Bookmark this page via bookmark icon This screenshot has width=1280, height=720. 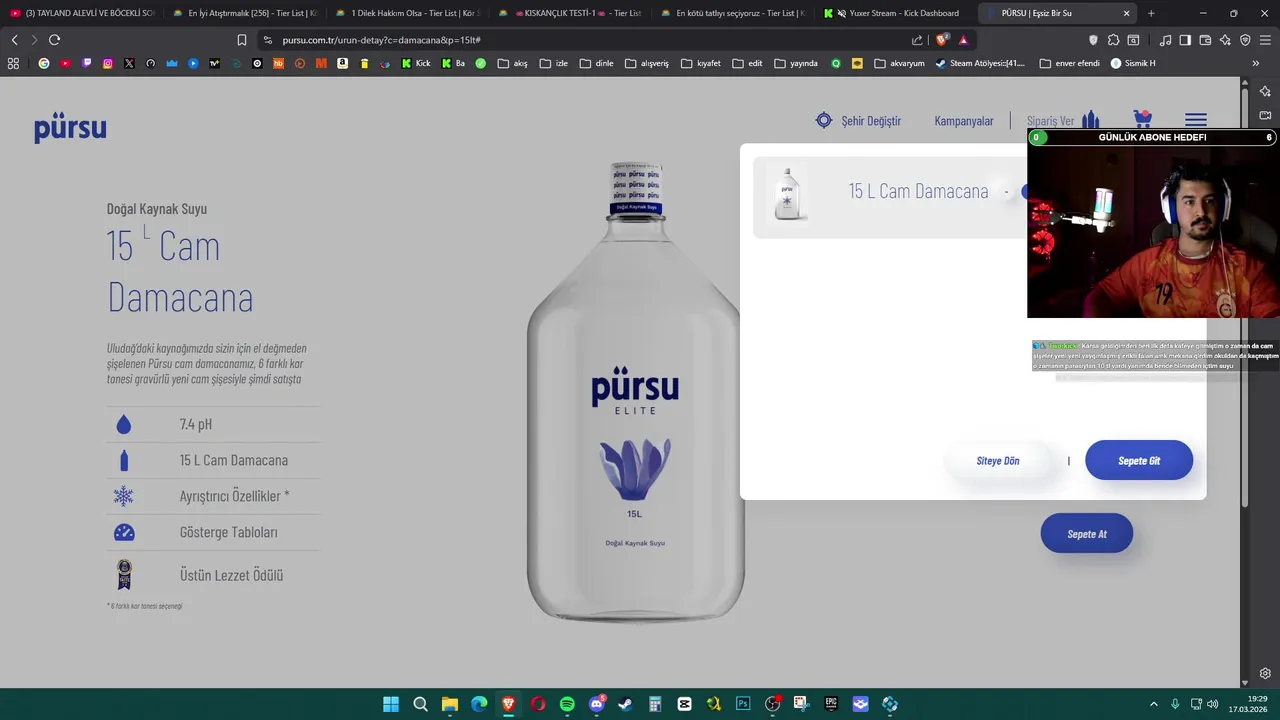[242, 40]
